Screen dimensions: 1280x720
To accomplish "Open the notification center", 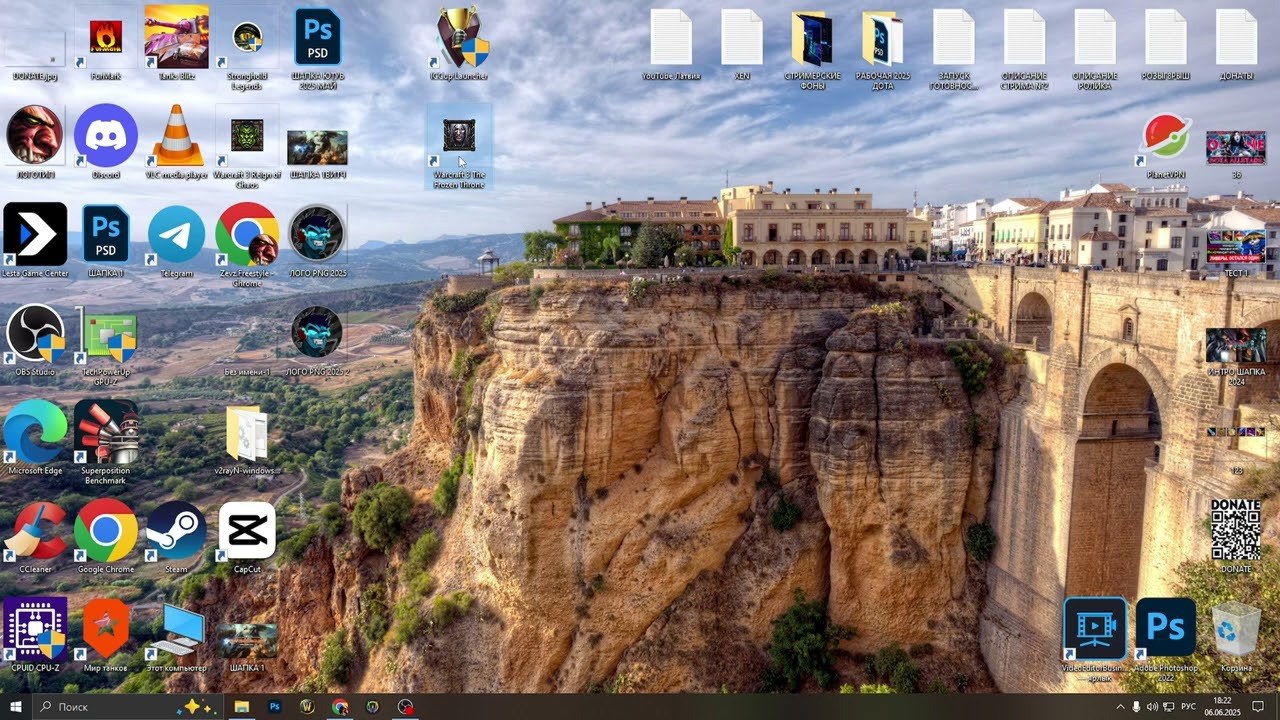I will (x=1258, y=707).
